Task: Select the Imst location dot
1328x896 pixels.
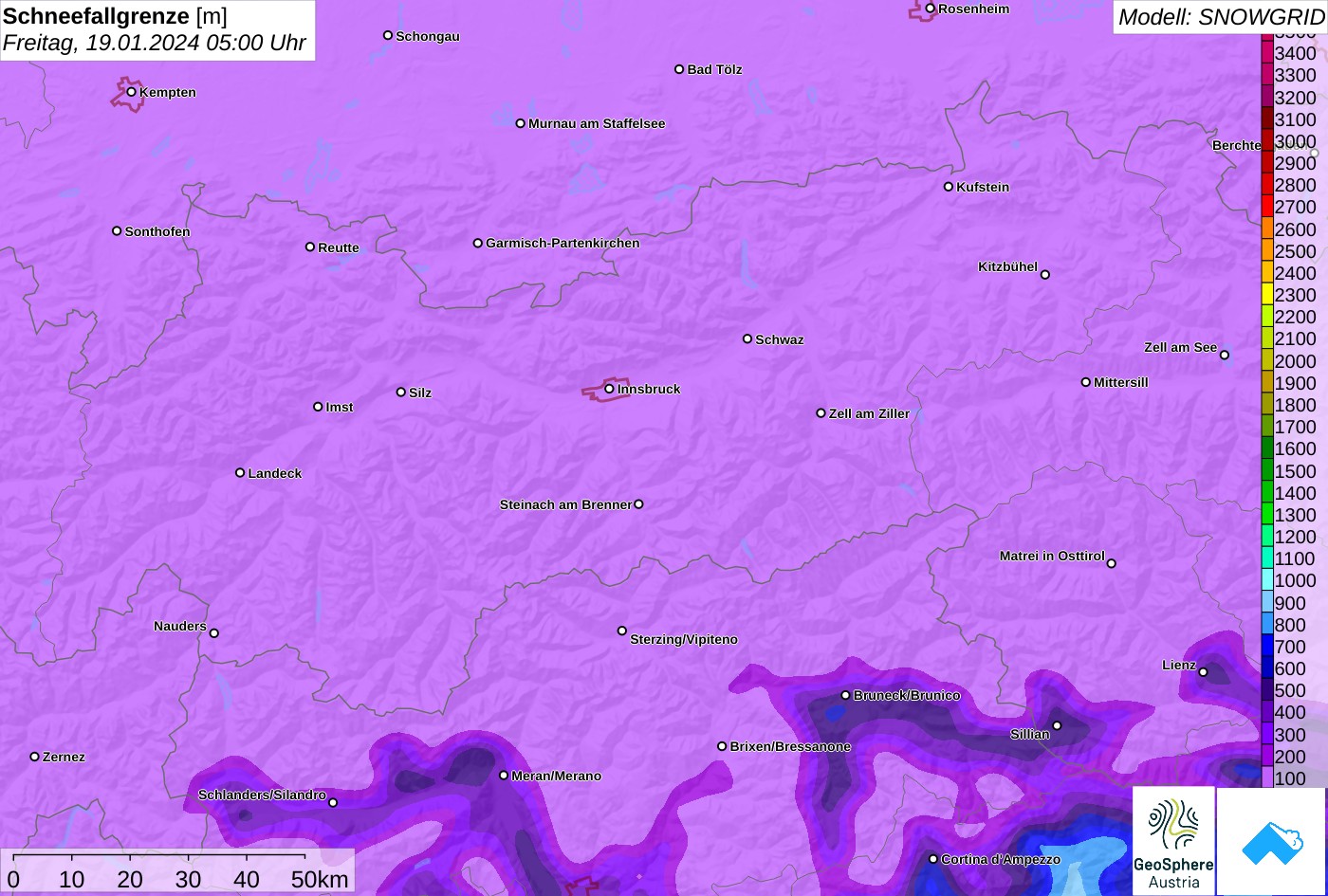Action: tap(318, 407)
